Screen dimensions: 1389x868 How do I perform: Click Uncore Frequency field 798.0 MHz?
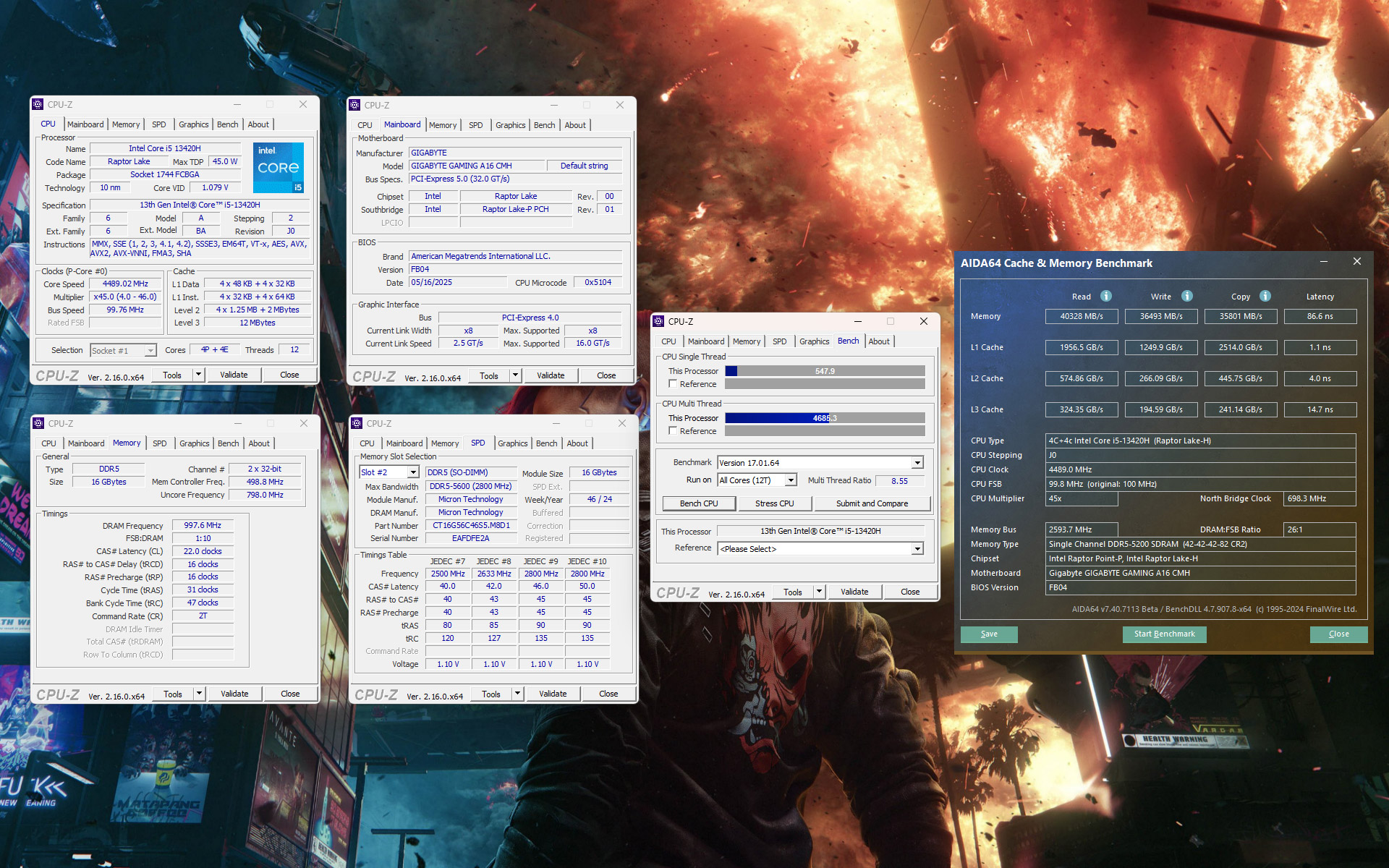265,495
